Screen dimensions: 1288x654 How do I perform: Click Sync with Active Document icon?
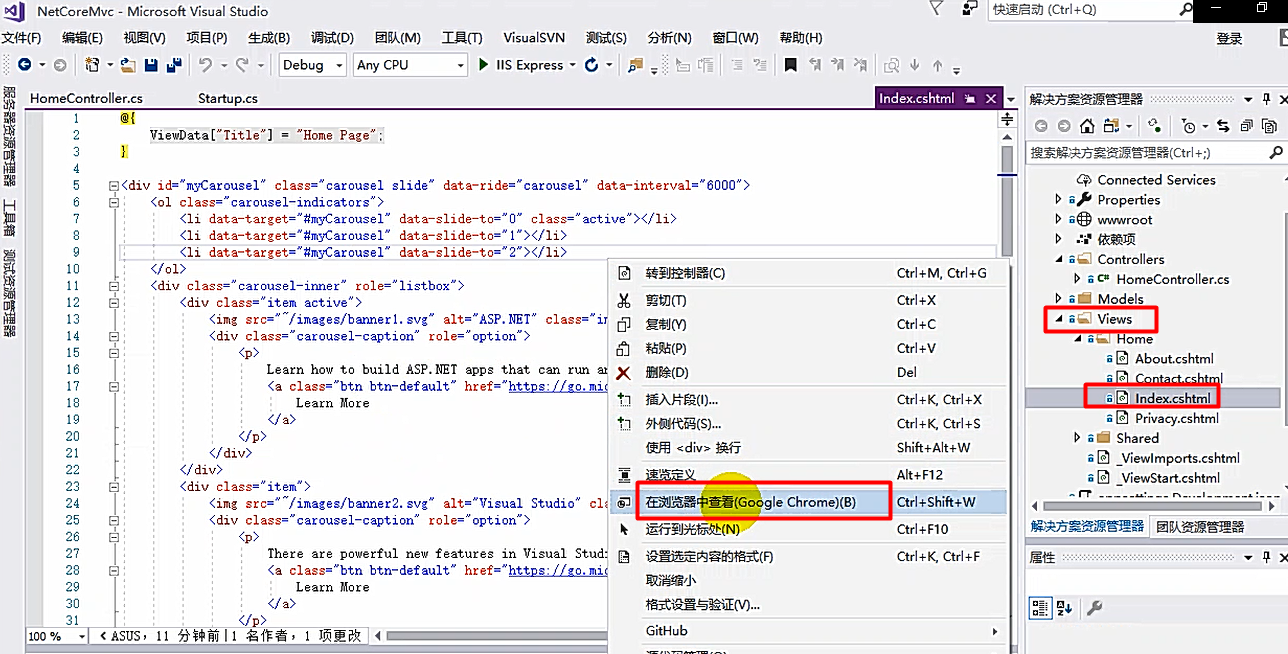pyautogui.click(x=1223, y=126)
